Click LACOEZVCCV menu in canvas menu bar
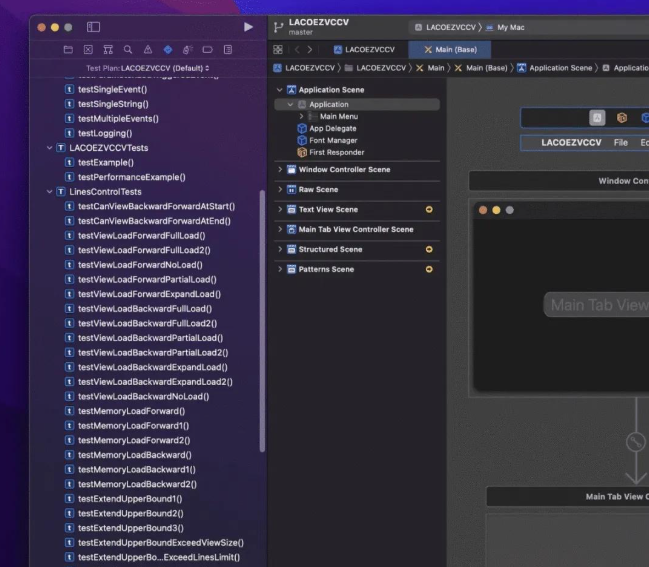Image resolution: width=649 pixels, height=567 pixels. [x=571, y=143]
